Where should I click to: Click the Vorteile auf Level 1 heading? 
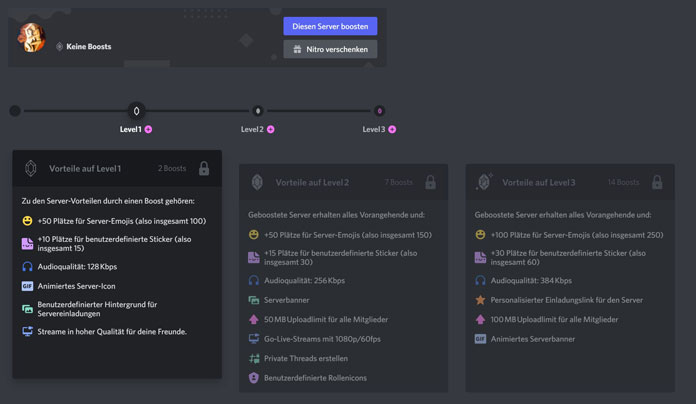[85, 168]
